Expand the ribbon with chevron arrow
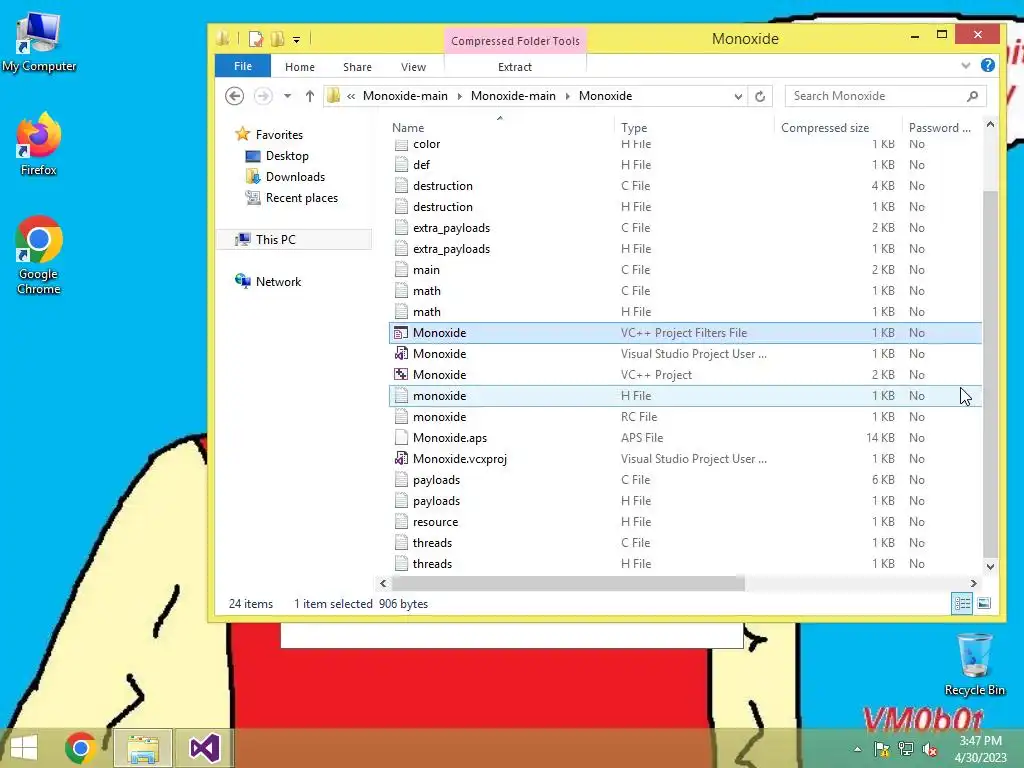Viewport: 1024px width, 768px height. (965, 65)
